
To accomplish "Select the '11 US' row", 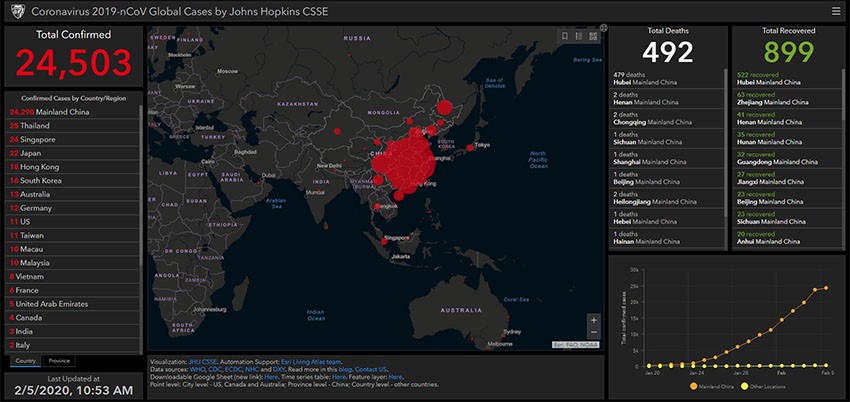I will 73,222.
